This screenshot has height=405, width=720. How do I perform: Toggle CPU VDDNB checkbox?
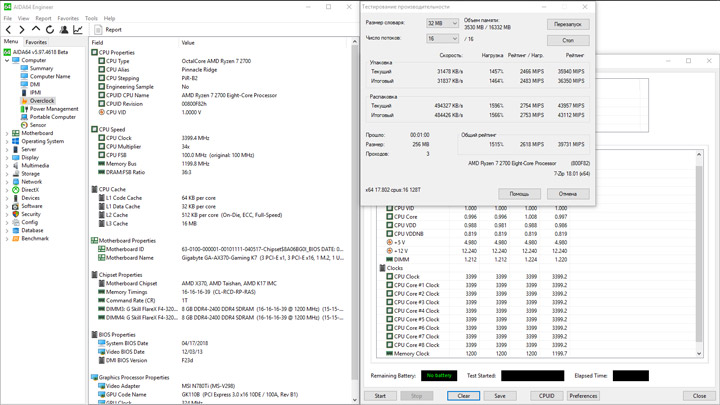[x=389, y=234]
